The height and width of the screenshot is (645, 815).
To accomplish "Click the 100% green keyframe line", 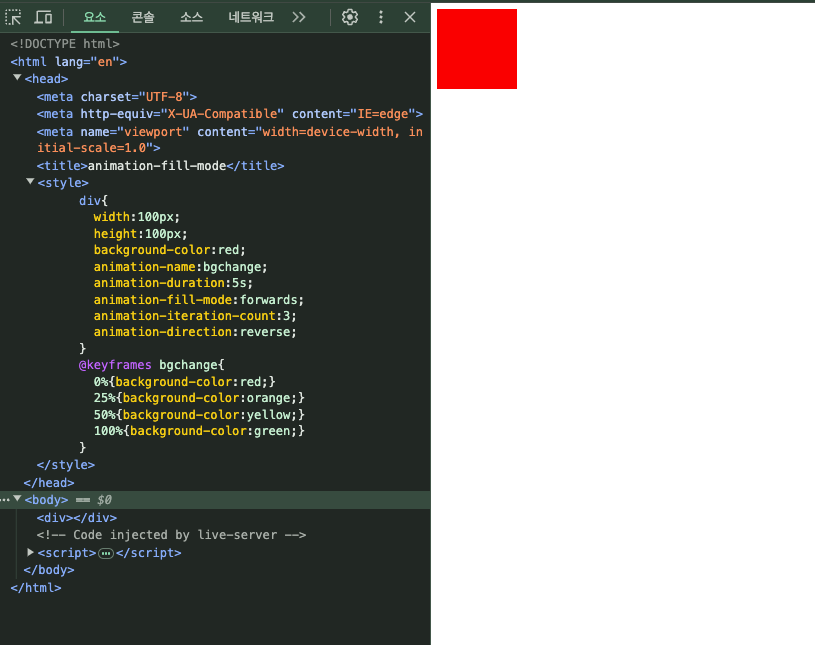I will tap(199, 431).
